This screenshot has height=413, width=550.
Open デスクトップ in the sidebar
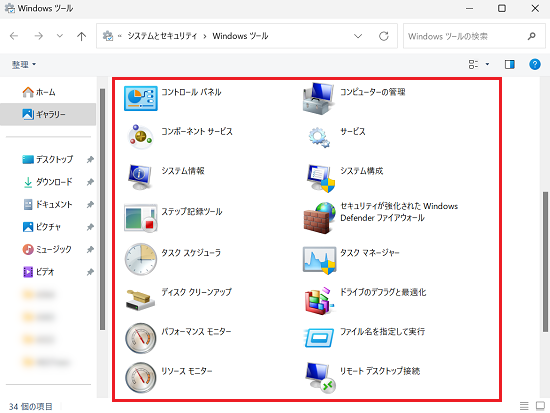48,159
